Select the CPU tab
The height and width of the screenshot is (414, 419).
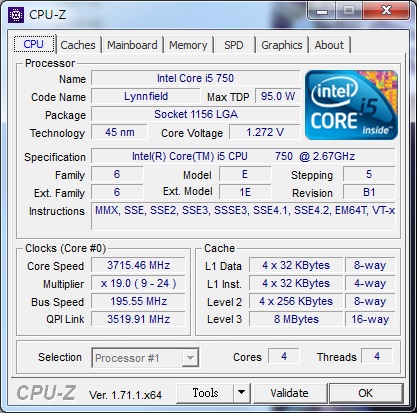[x=34, y=44]
